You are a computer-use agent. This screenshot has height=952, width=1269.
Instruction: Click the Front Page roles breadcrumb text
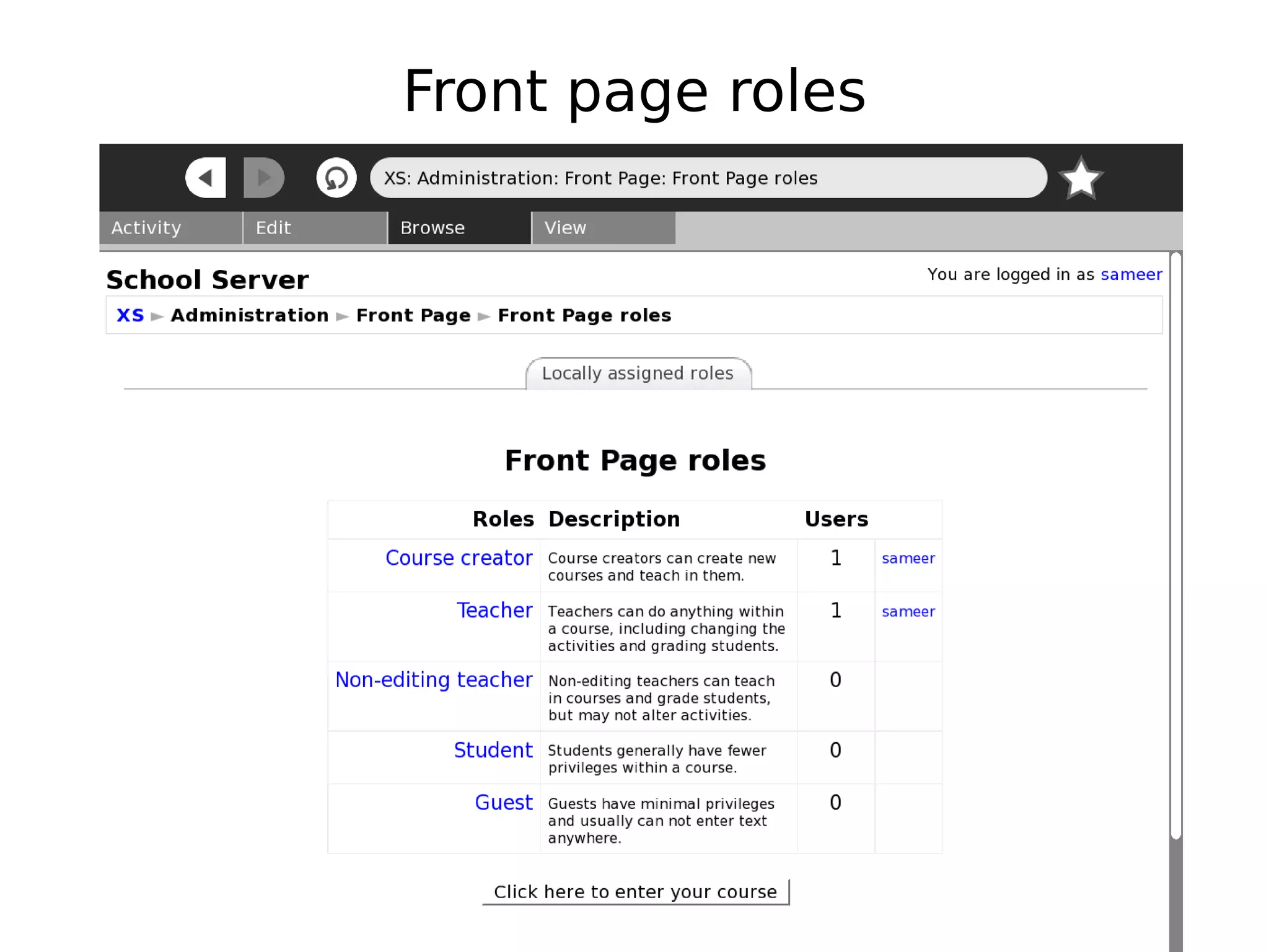[584, 315]
